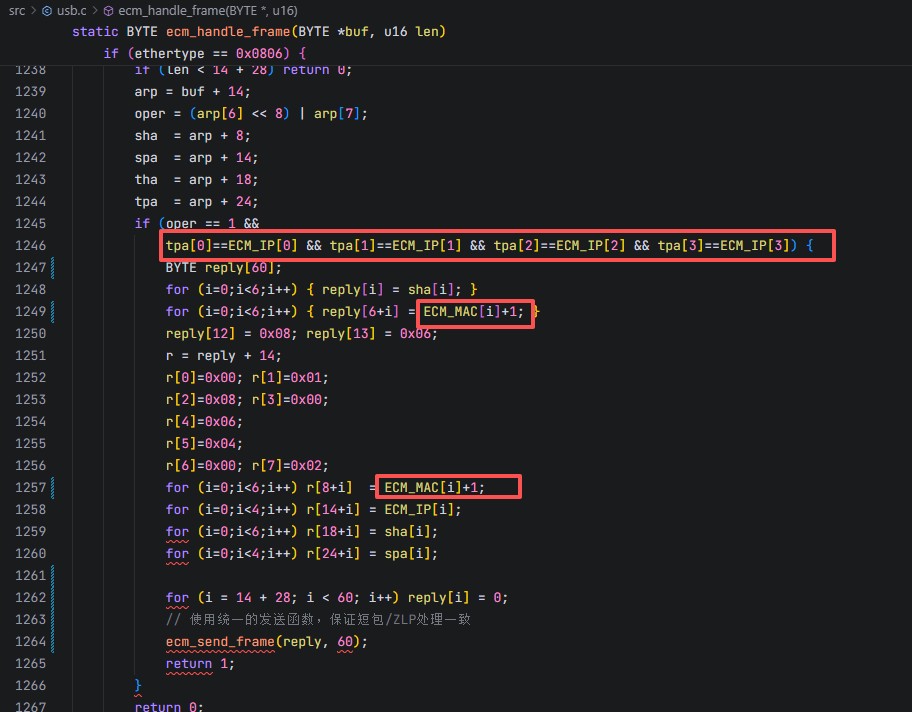
Task: Click the Chinese comment about ZLP handling
Action: [318, 620]
